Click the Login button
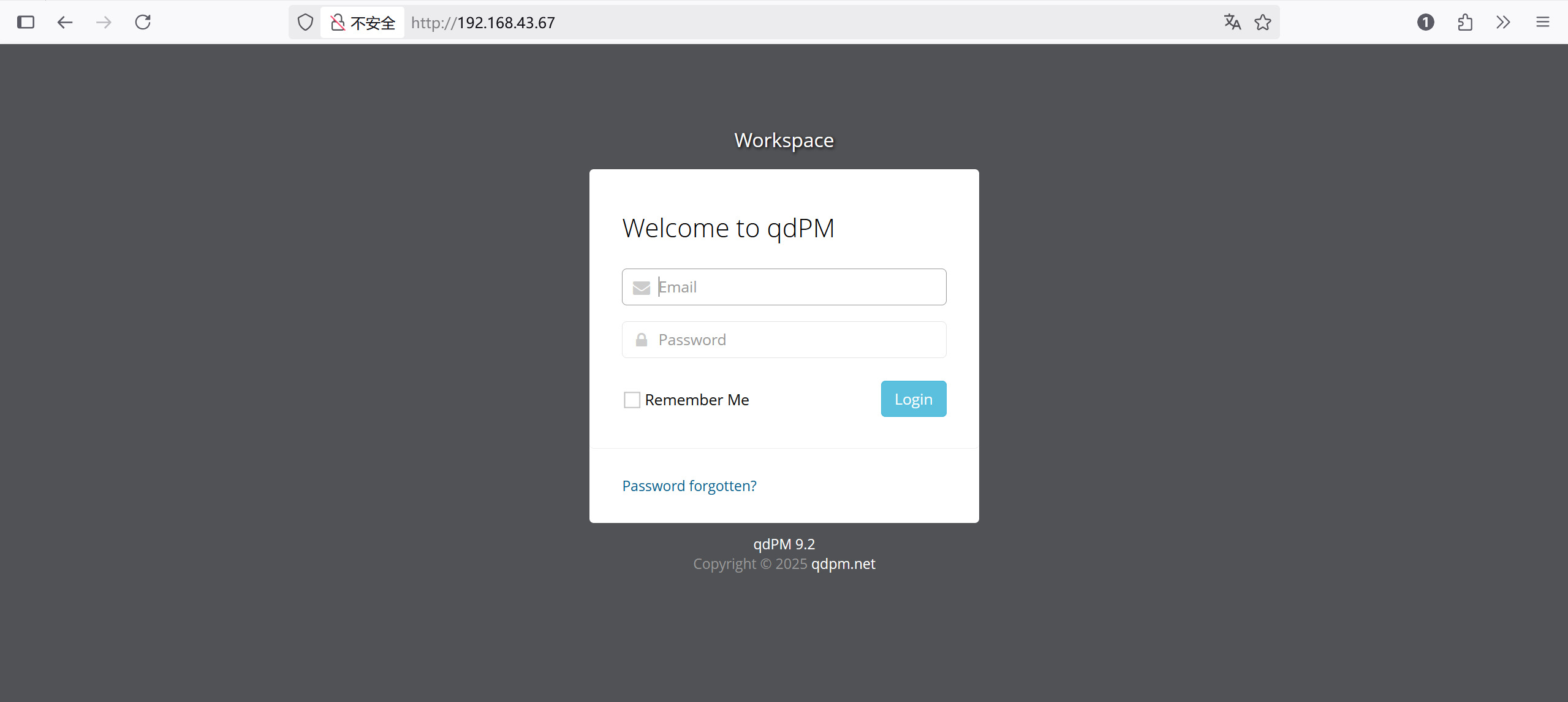The width and height of the screenshot is (1568, 702). click(913, 399)
